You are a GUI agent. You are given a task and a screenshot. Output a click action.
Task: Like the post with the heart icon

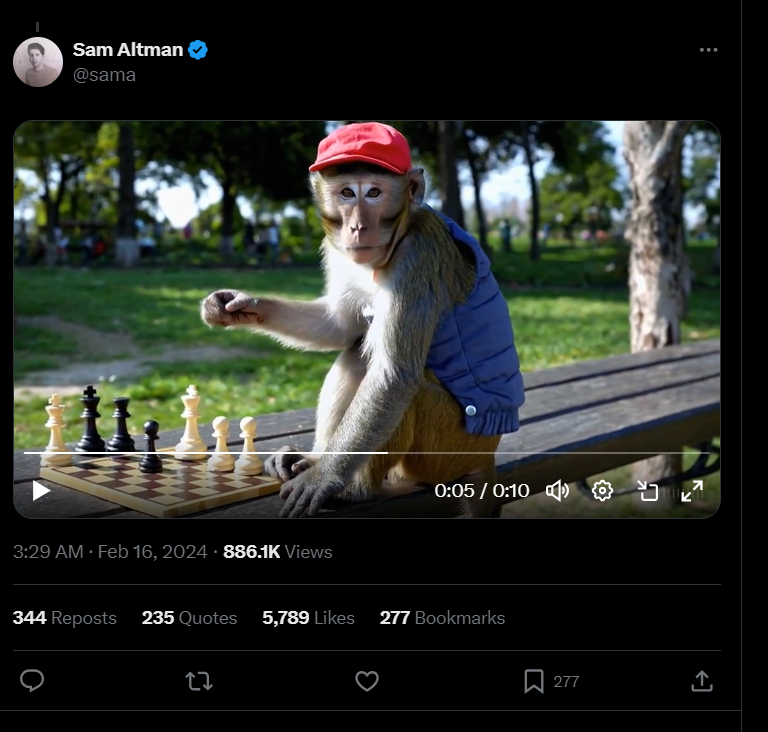367,681
